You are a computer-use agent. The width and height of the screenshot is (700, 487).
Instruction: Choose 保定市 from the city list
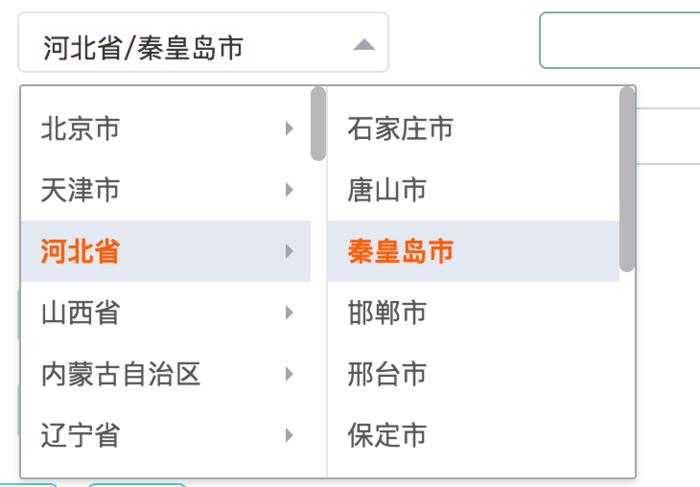[x=388, y=435]
